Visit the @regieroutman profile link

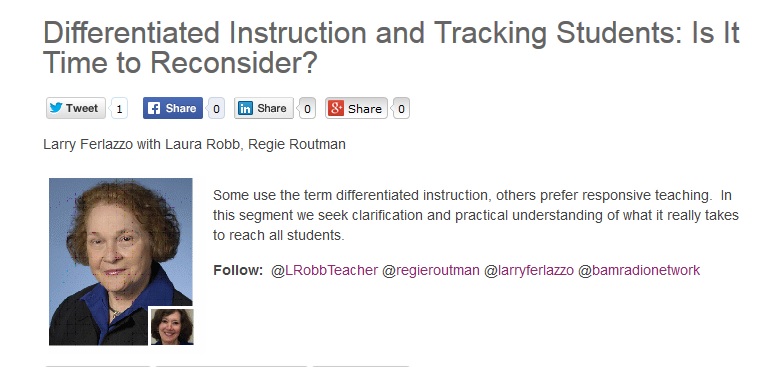[x=431, y=270]
